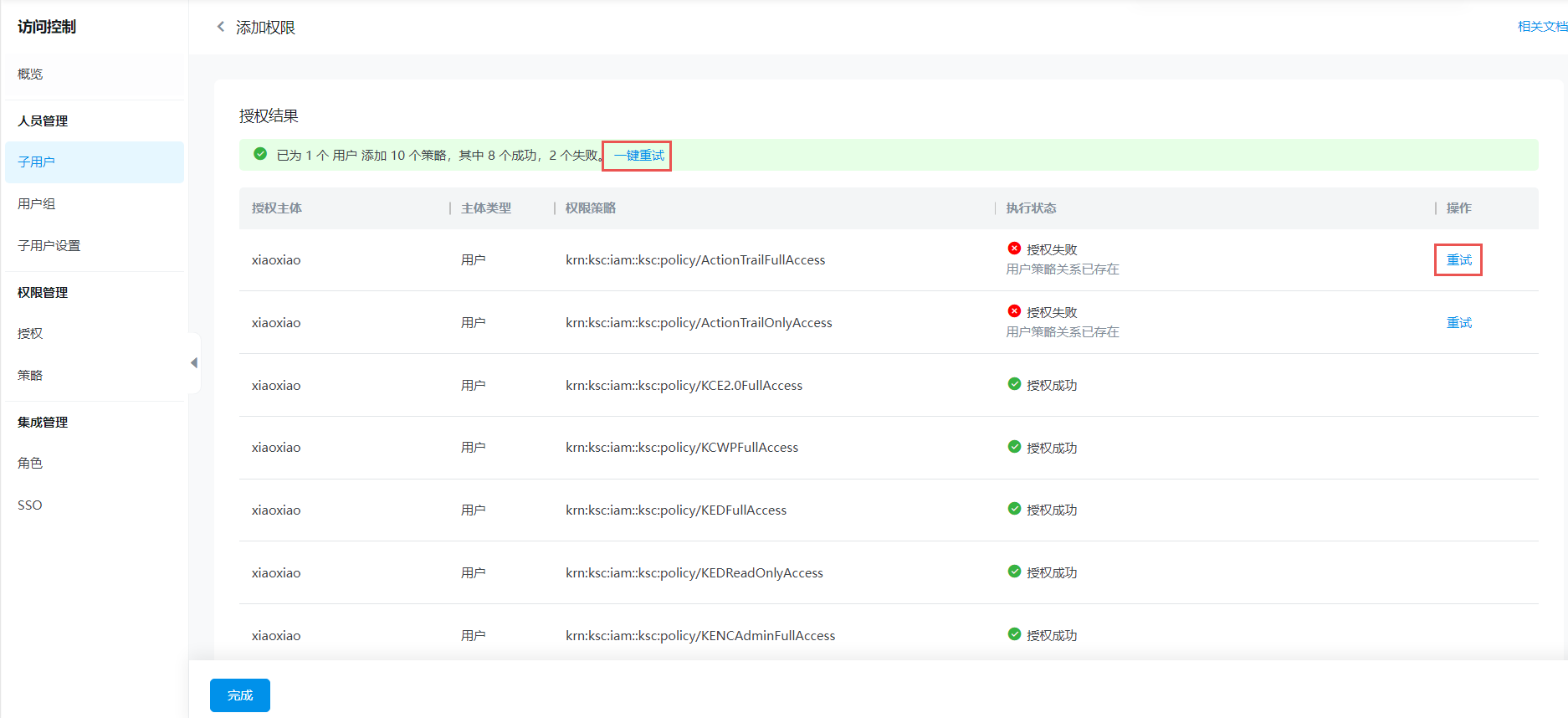The image size is (1568, 718).
Task: Click 一键重试 to retry all failures
Action: pyautogui.click(x=638, y=156)
